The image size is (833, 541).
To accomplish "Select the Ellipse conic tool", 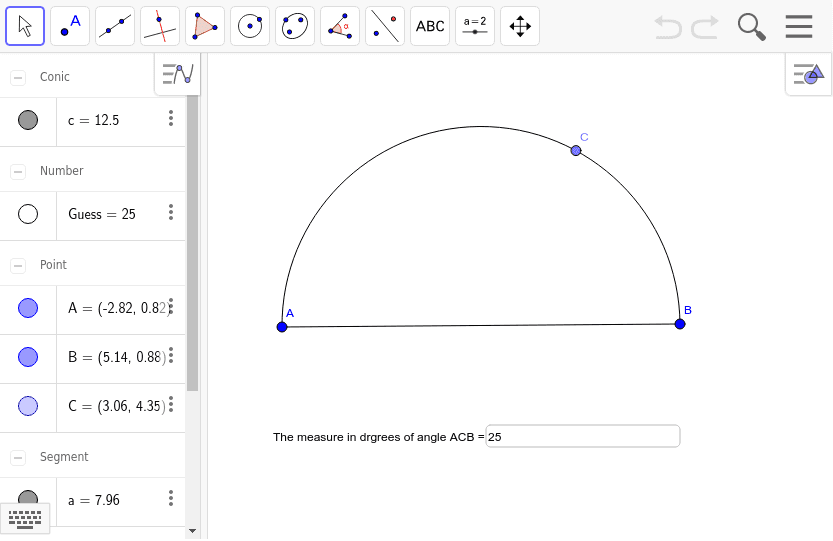I will coord(295,26).
